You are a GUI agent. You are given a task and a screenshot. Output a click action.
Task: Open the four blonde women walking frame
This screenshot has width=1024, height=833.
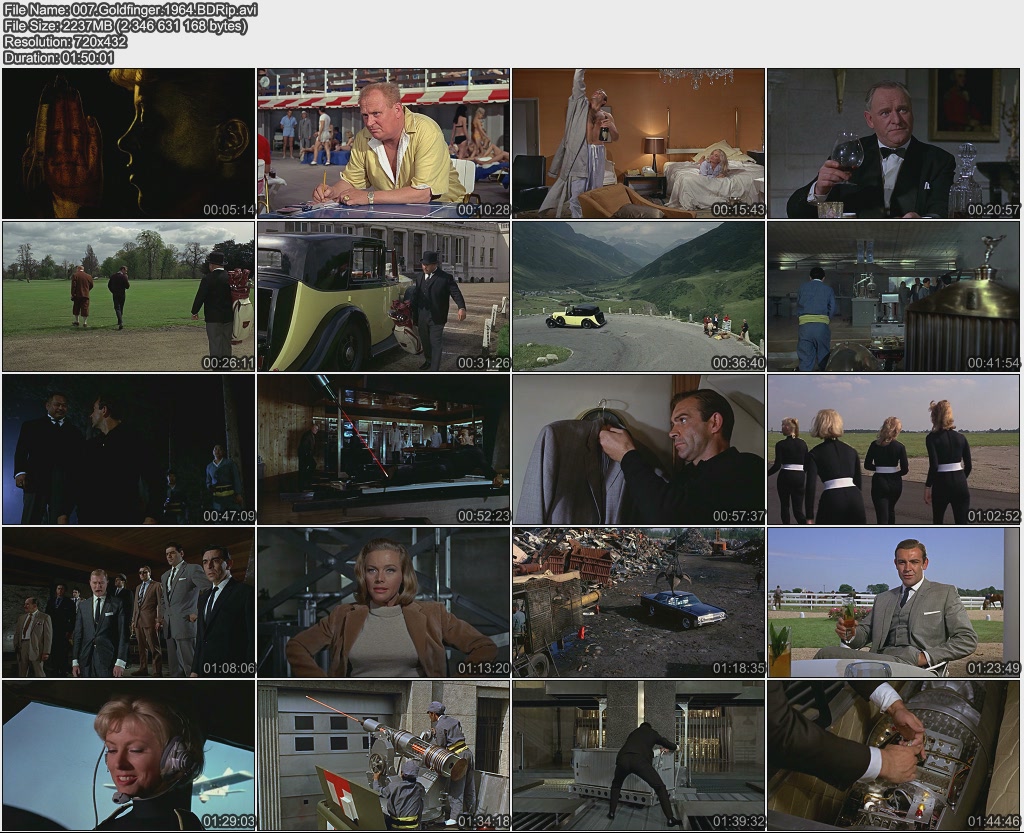click(894, 449)
